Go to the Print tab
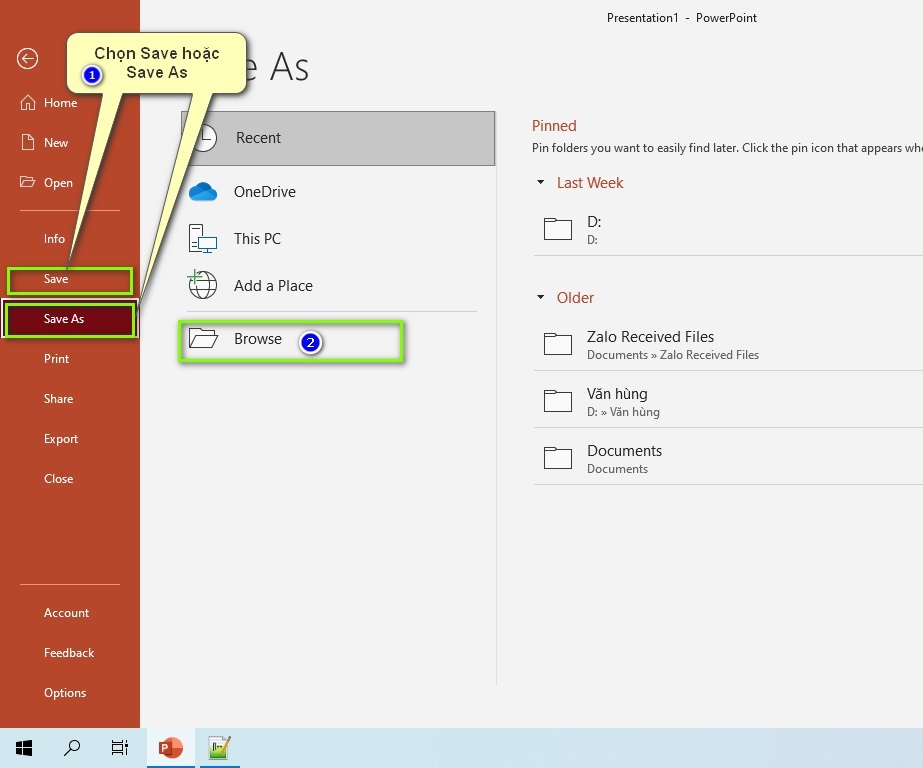This screenshot has height=768, width=923. 57,359
